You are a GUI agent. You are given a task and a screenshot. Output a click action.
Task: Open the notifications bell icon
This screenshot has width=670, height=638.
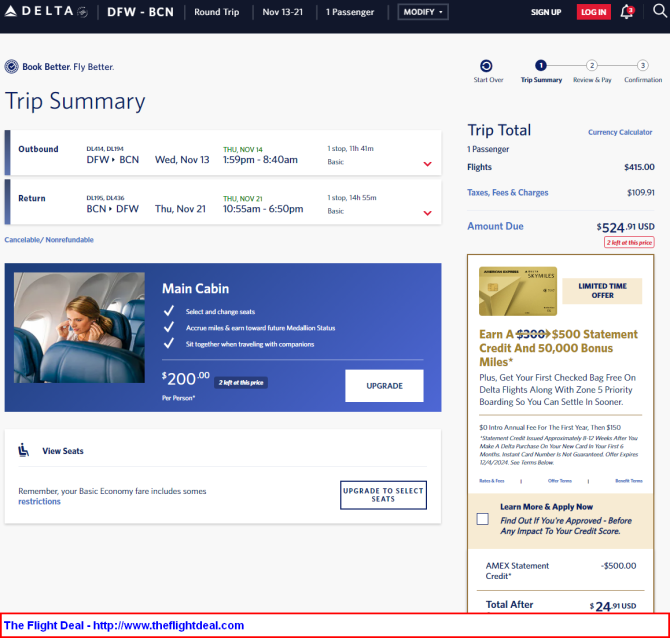[x=627, y=12]
